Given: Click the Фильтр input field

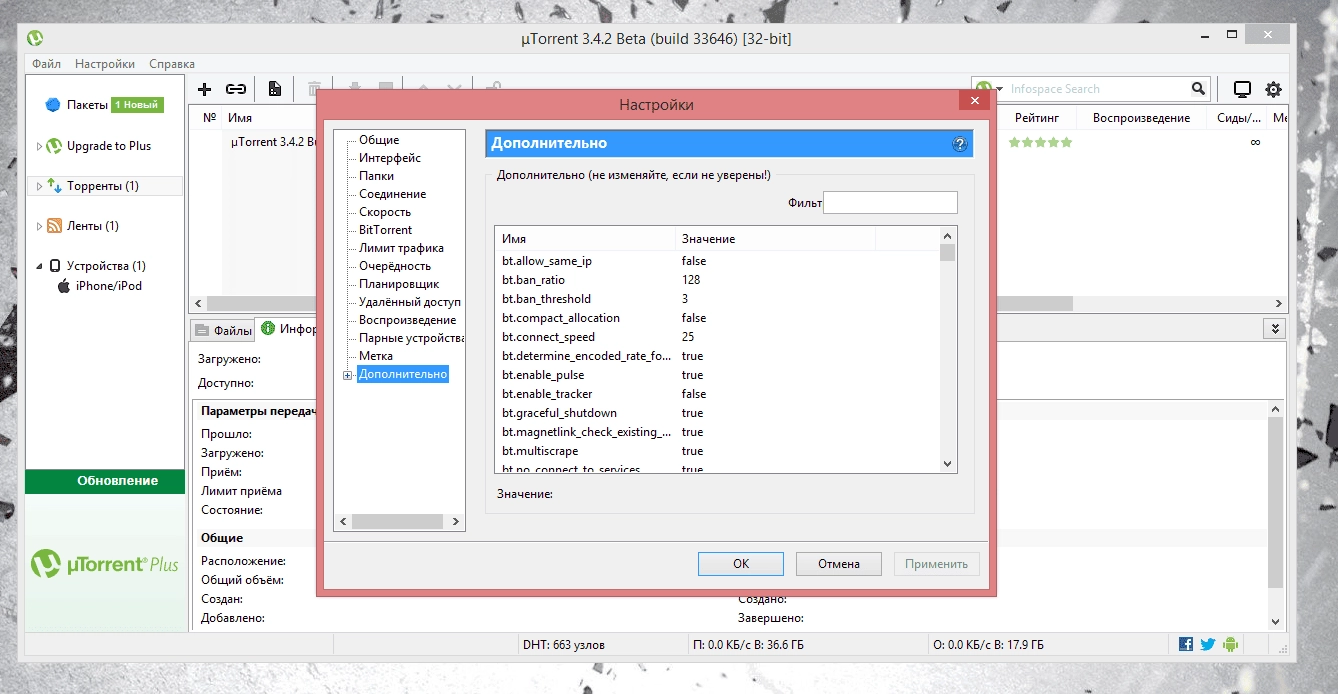Looking at the screenshot, I should (x=890, y=203).
